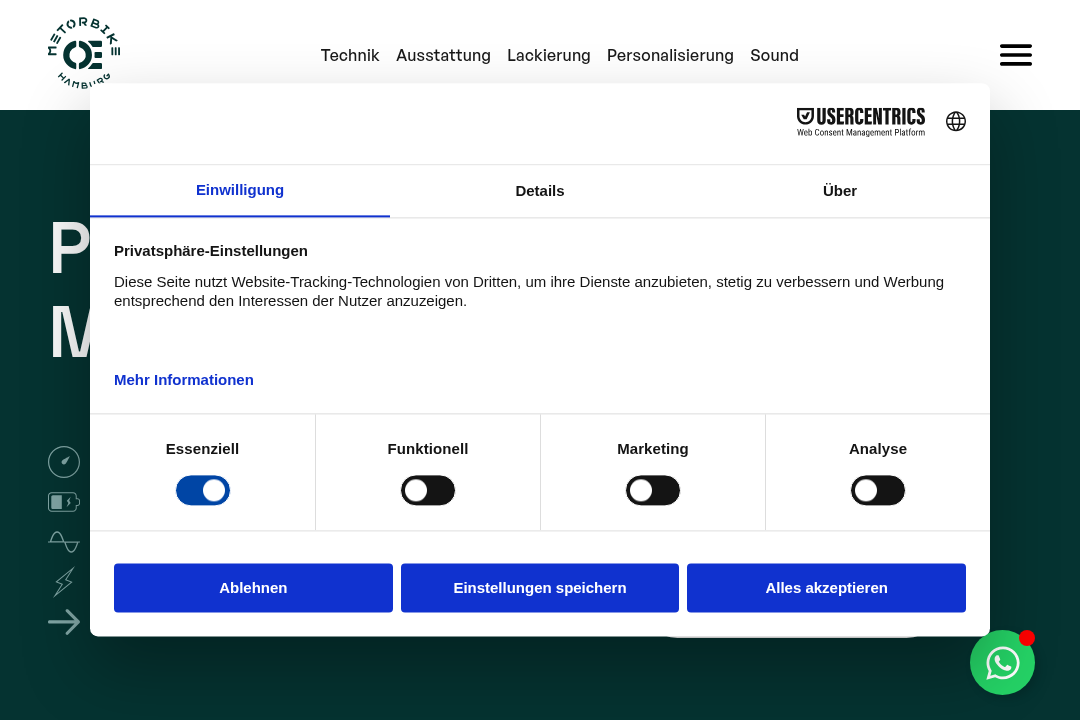Click the Analyse category label
This screenshot has width=1080, height=720.
pos(878,449)
